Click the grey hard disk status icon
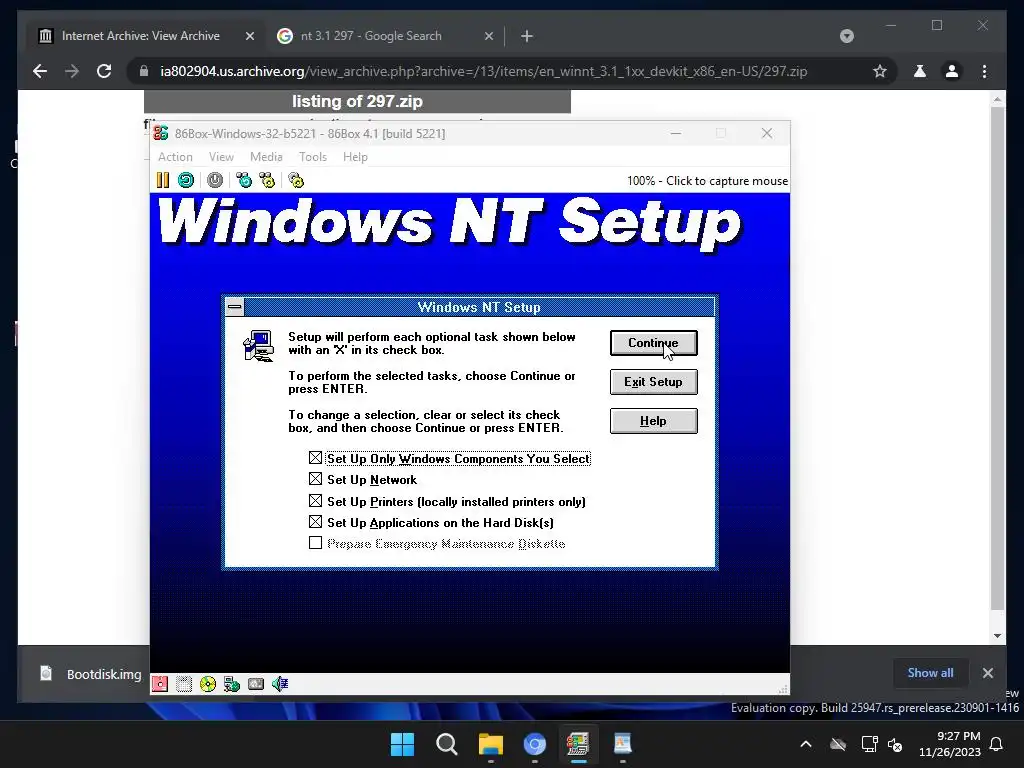This screenshot has height=768, width=1024. 256,684
